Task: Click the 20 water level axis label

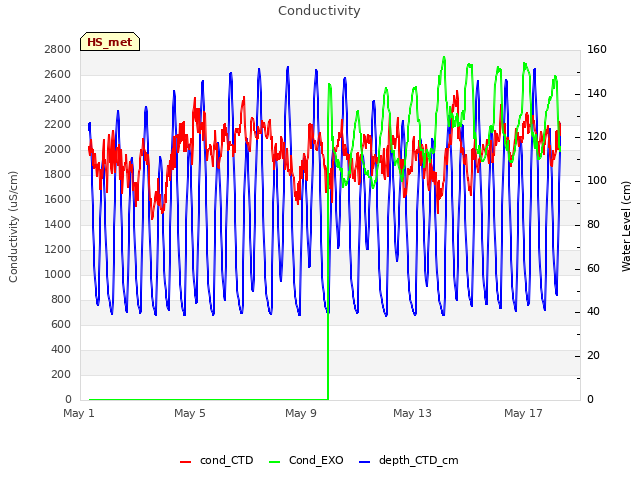Action: 593,356
